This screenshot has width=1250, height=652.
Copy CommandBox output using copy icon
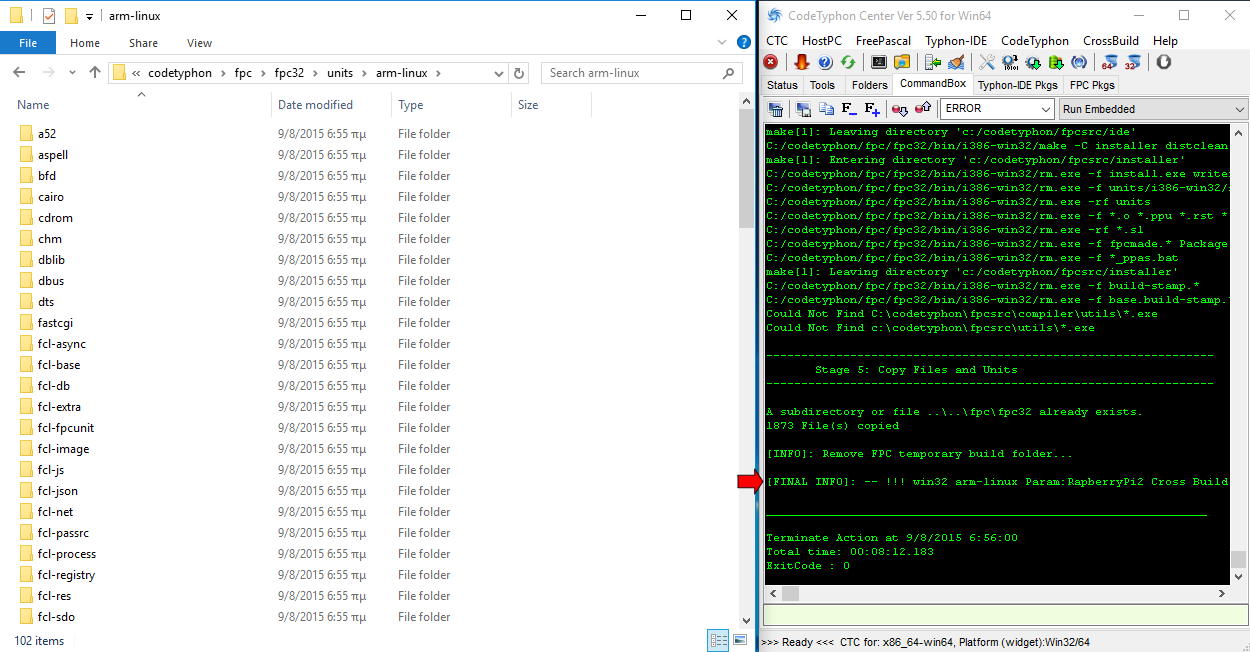pos(826,109)
